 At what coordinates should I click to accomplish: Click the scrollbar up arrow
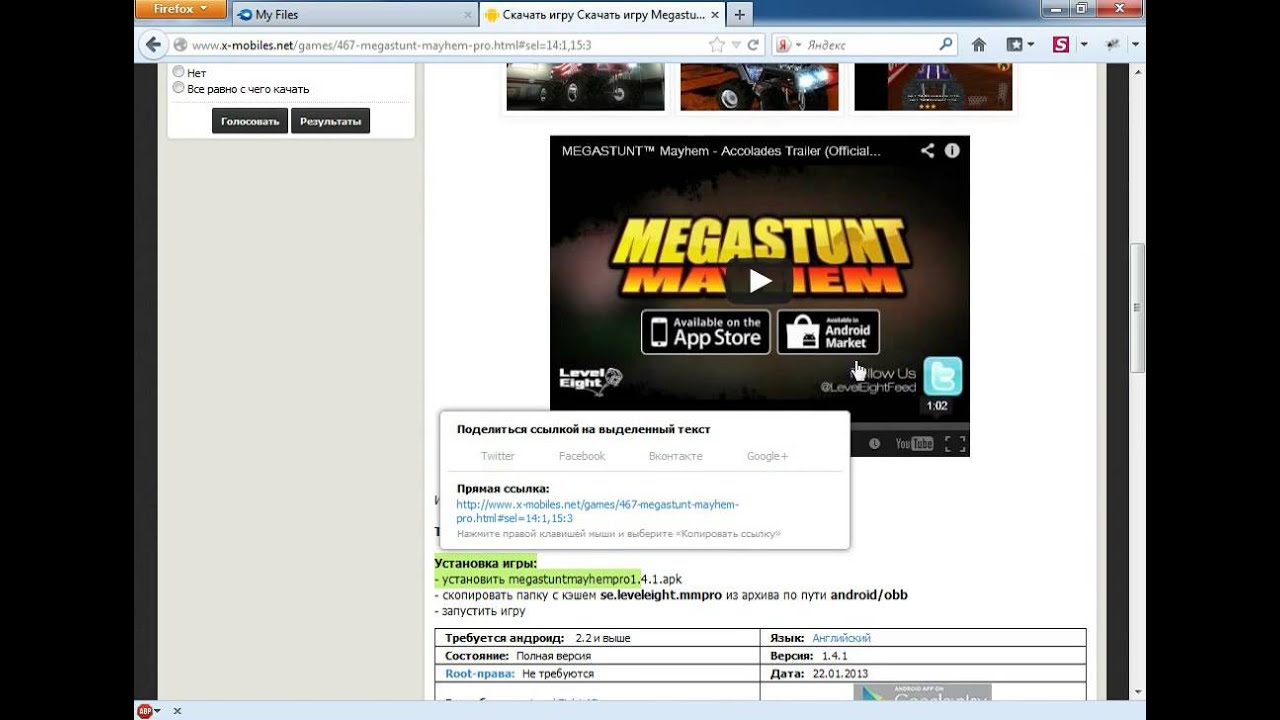coord(1137,70)
